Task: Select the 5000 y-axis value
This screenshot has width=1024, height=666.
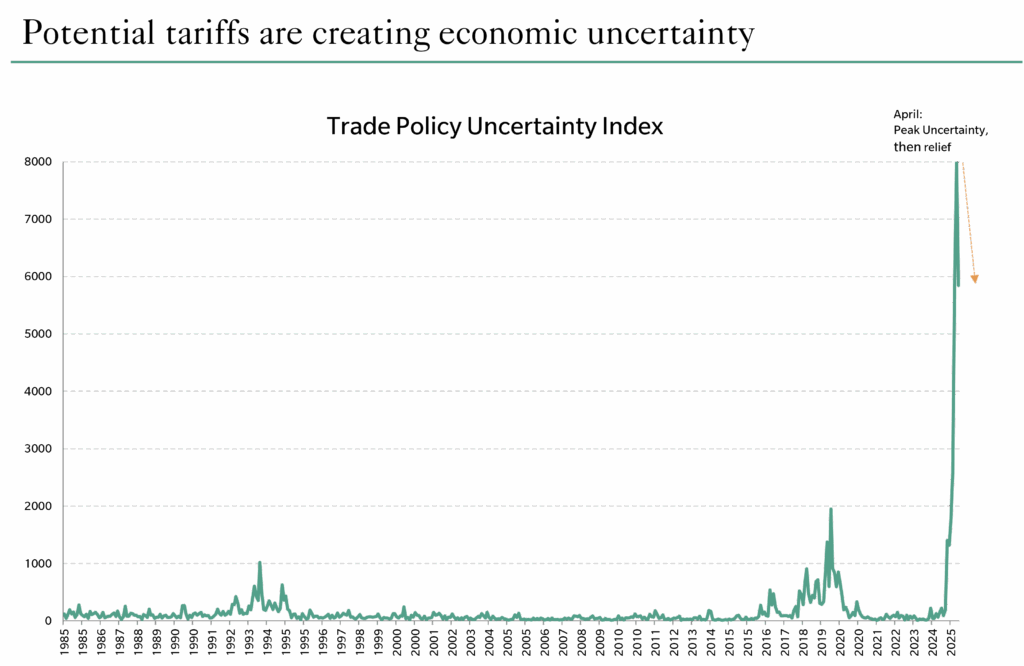Action: [x=39, y=334]
